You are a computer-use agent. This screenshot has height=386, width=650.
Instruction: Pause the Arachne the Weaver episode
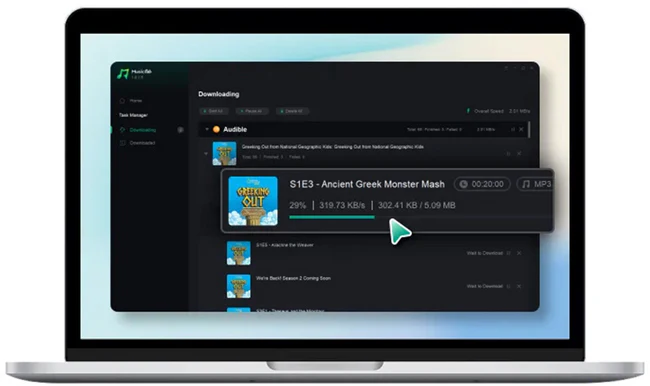[508, 253]
